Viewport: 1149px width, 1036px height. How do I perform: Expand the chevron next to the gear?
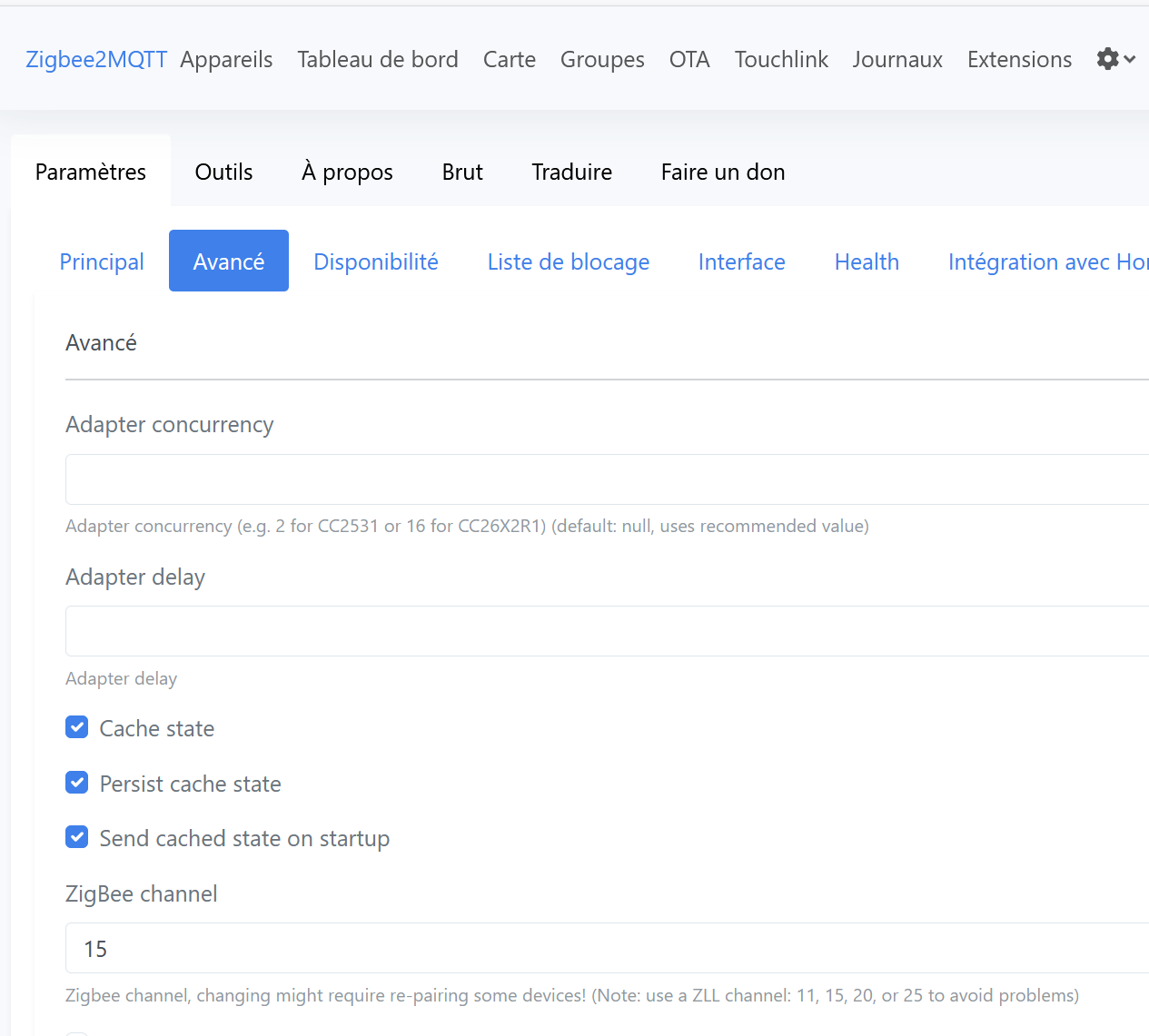tap(1130, 59)
